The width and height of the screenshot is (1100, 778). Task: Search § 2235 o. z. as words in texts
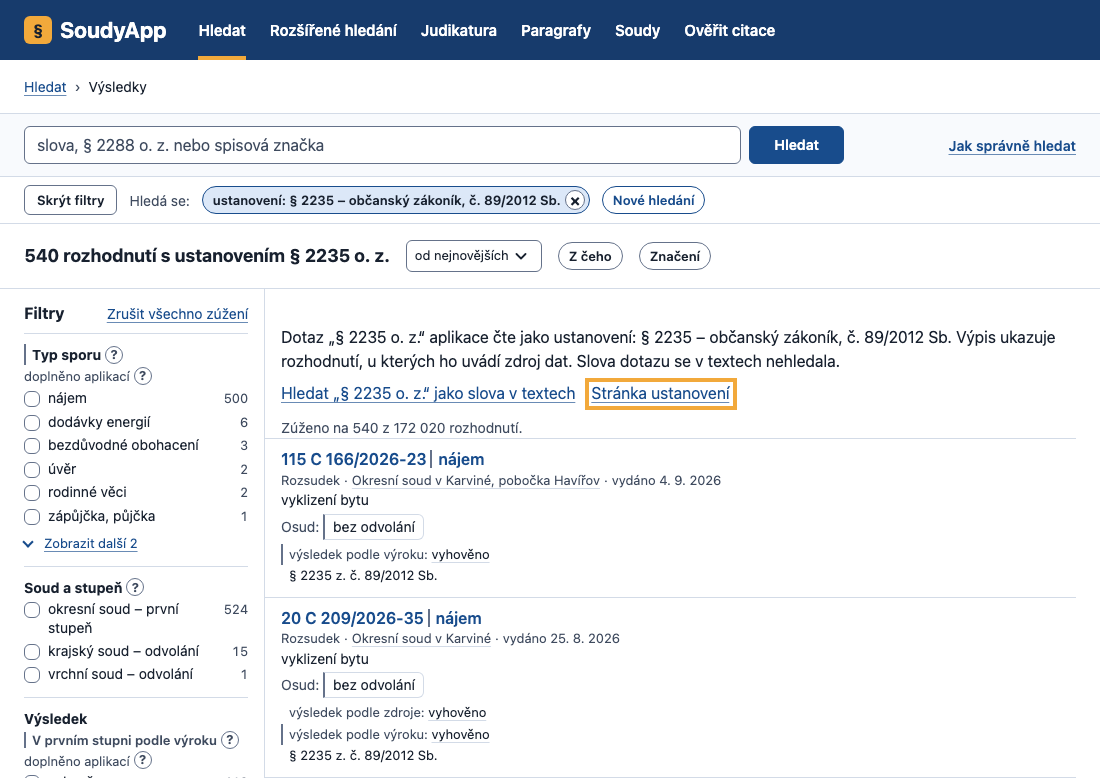[x=428, y=394]
